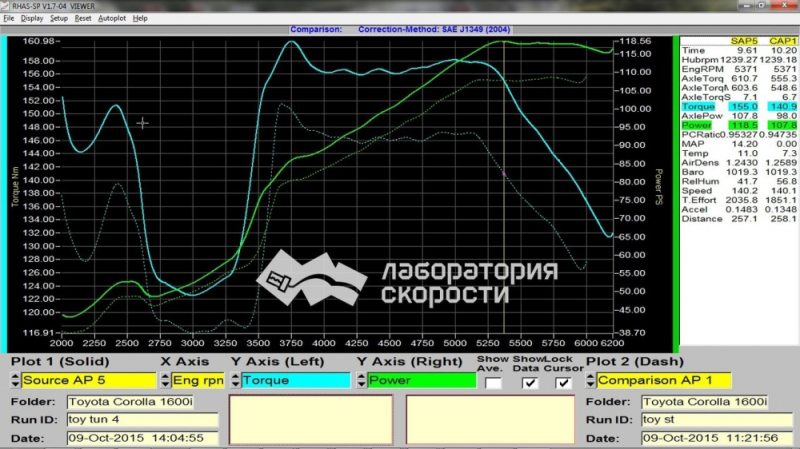Image resolution: width=800 pixels, height=449 pixels.
Task: Click the spinner arrows beside Eng rpm
Action: coord(165,380)
